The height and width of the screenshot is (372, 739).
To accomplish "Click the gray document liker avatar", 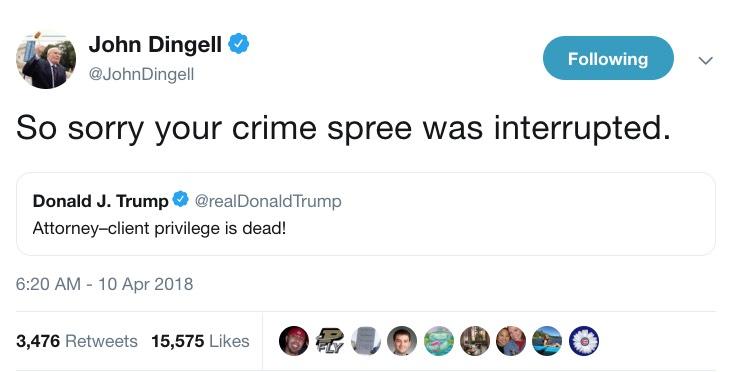I will coord(366,340).
